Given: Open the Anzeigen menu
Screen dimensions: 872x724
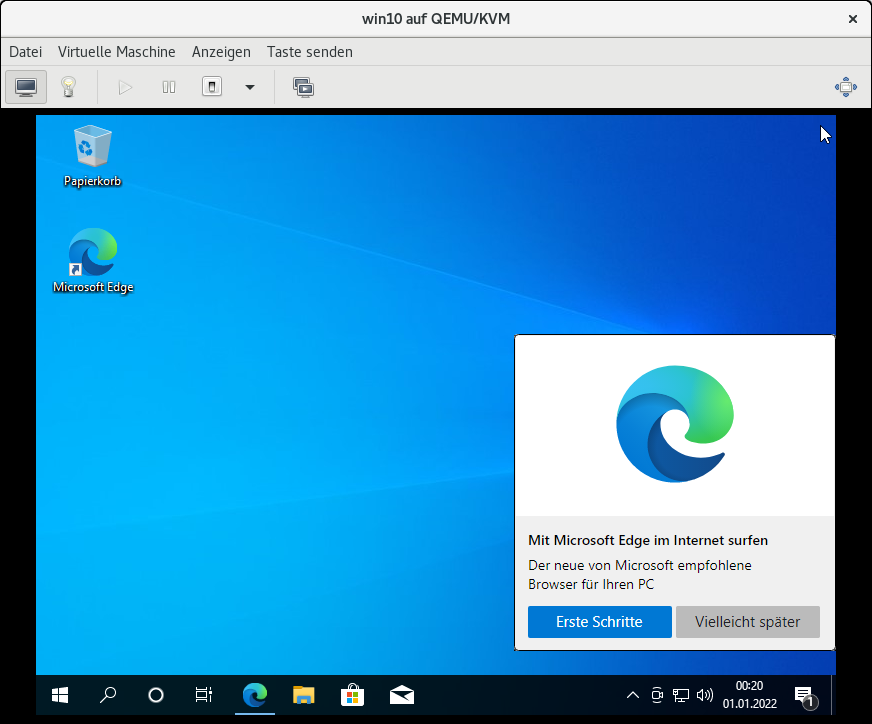Looking at the screenshot, I should click(x=221, y=52).
